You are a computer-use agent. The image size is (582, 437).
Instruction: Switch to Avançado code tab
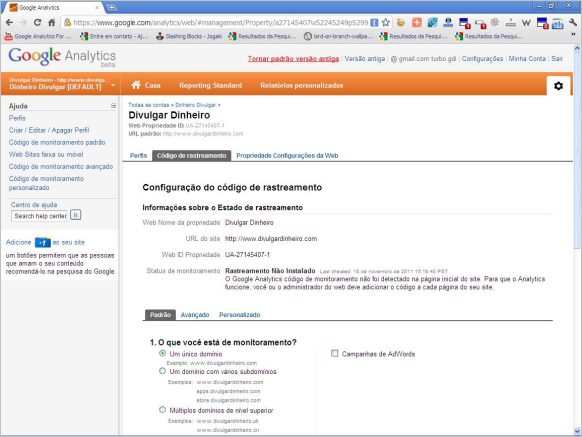195,315
